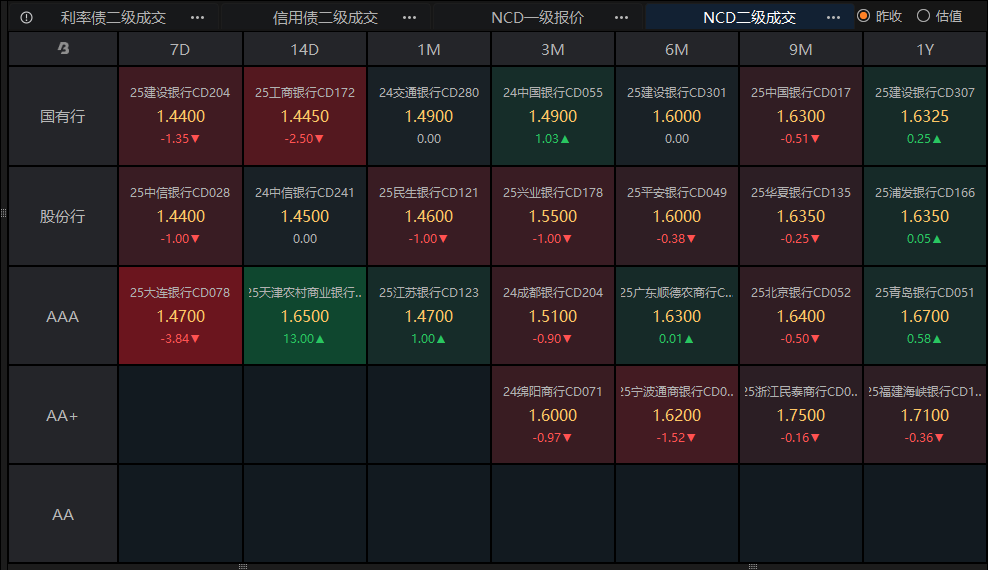Select the 25大连银行CD078 red cell
Viewport: 988px width, 570px height.
(180, 316)
